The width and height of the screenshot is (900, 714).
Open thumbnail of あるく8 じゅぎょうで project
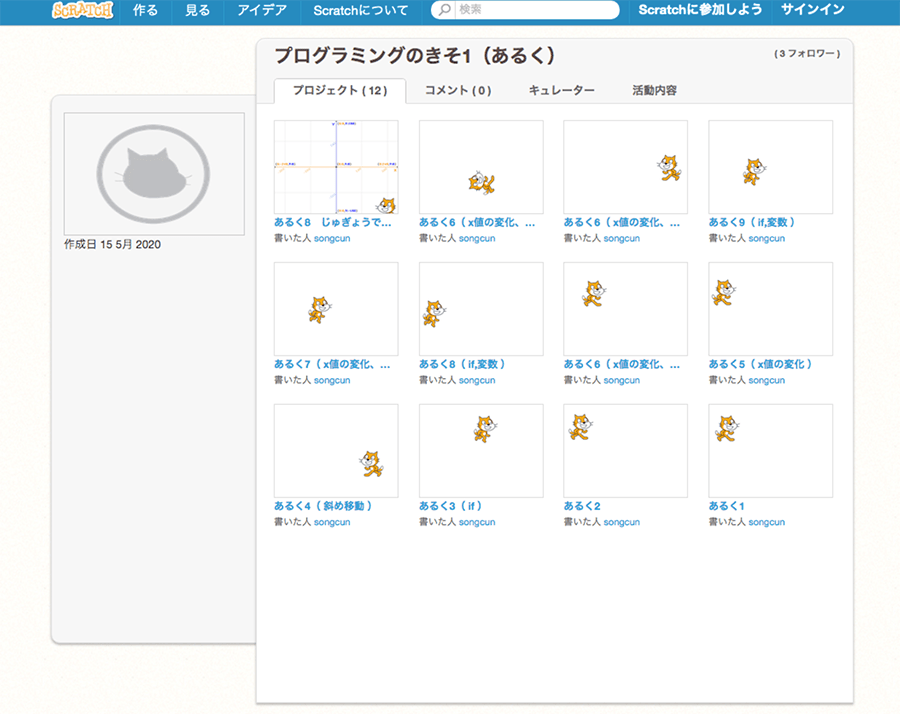pos(336,167)
